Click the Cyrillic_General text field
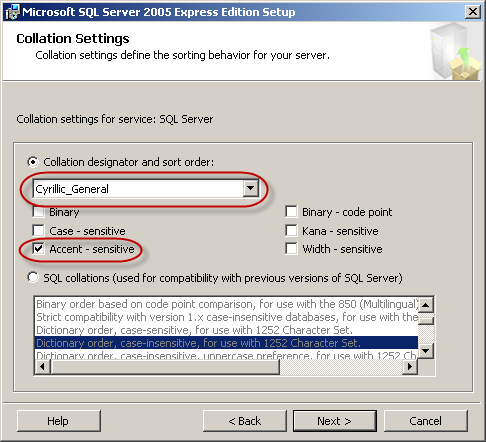This screenshot has height=442, width=486. (x=139, y=189)
